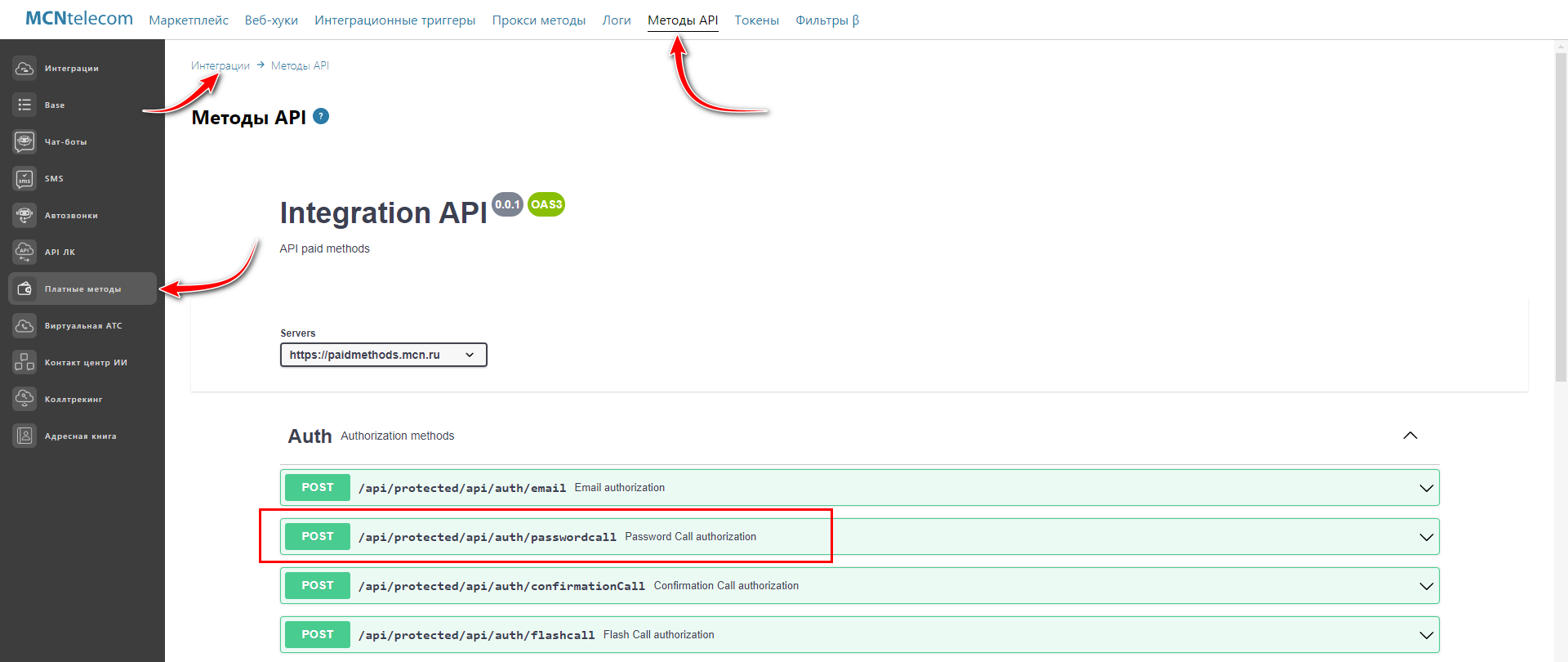Select the Чат-боты sidebar icon
1568x662 pixels.
pyautogui.click(x=24, y=142)
